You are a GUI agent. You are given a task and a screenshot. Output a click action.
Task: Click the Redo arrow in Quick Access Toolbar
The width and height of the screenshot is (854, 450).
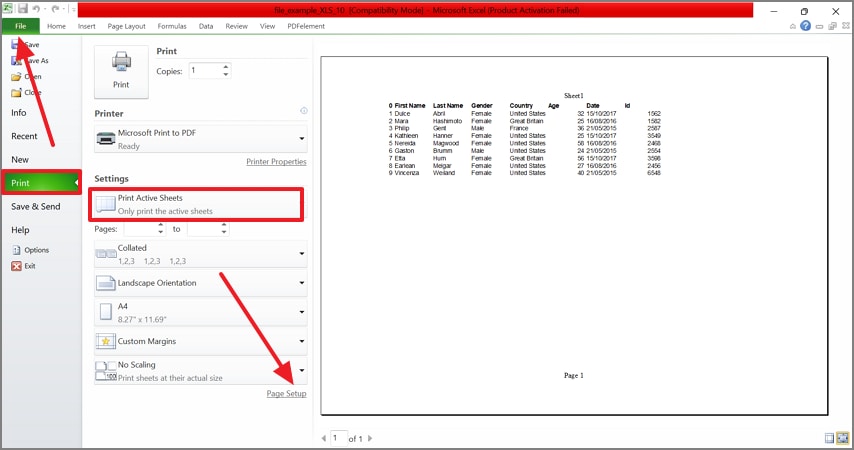pos(55,9)
